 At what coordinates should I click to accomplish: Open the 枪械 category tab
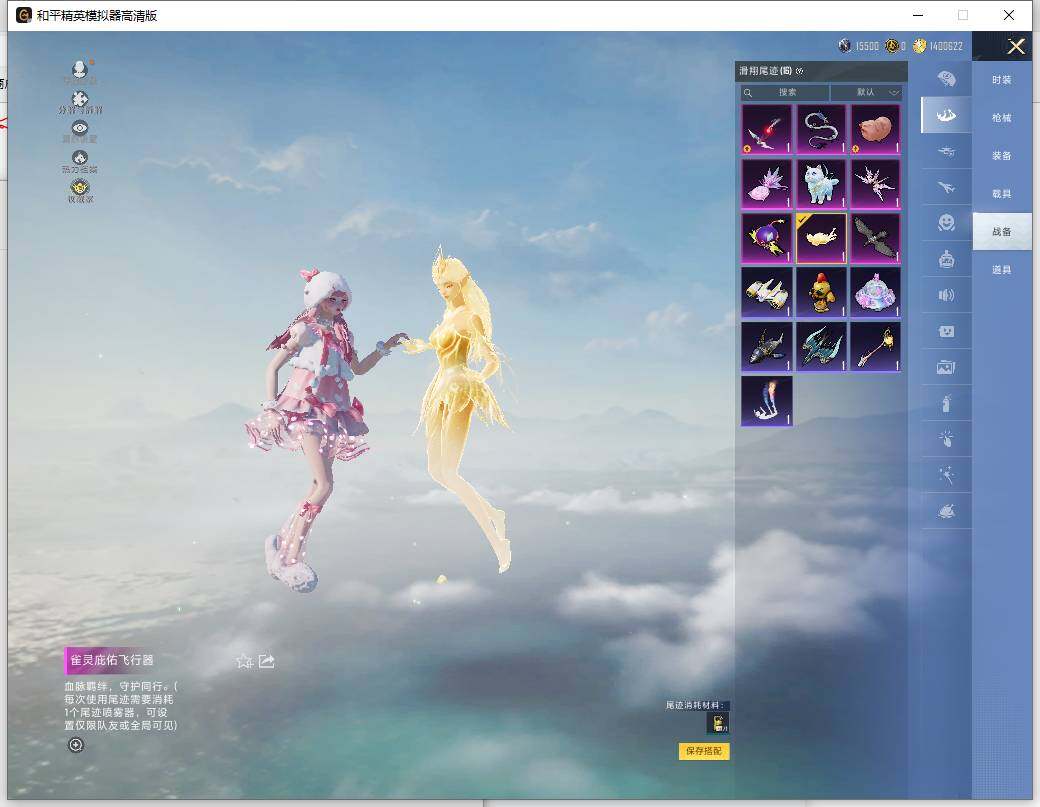coord(1002,117)
